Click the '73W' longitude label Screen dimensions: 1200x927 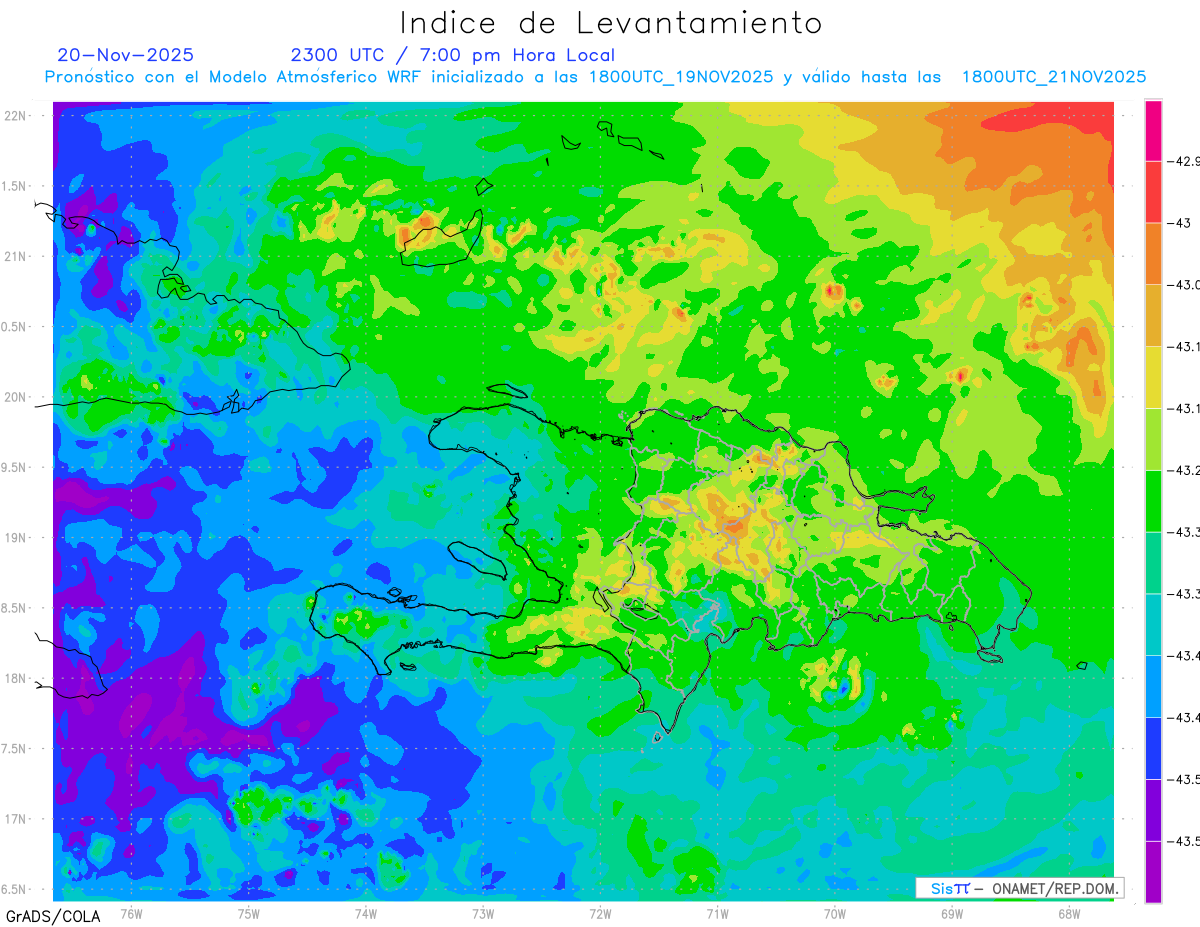[x=483, y=913]
